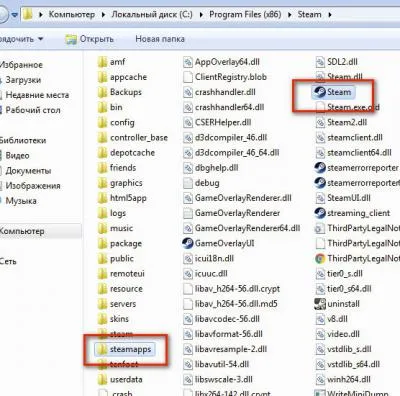Open Рабочий стол in navigation pane

33,110
